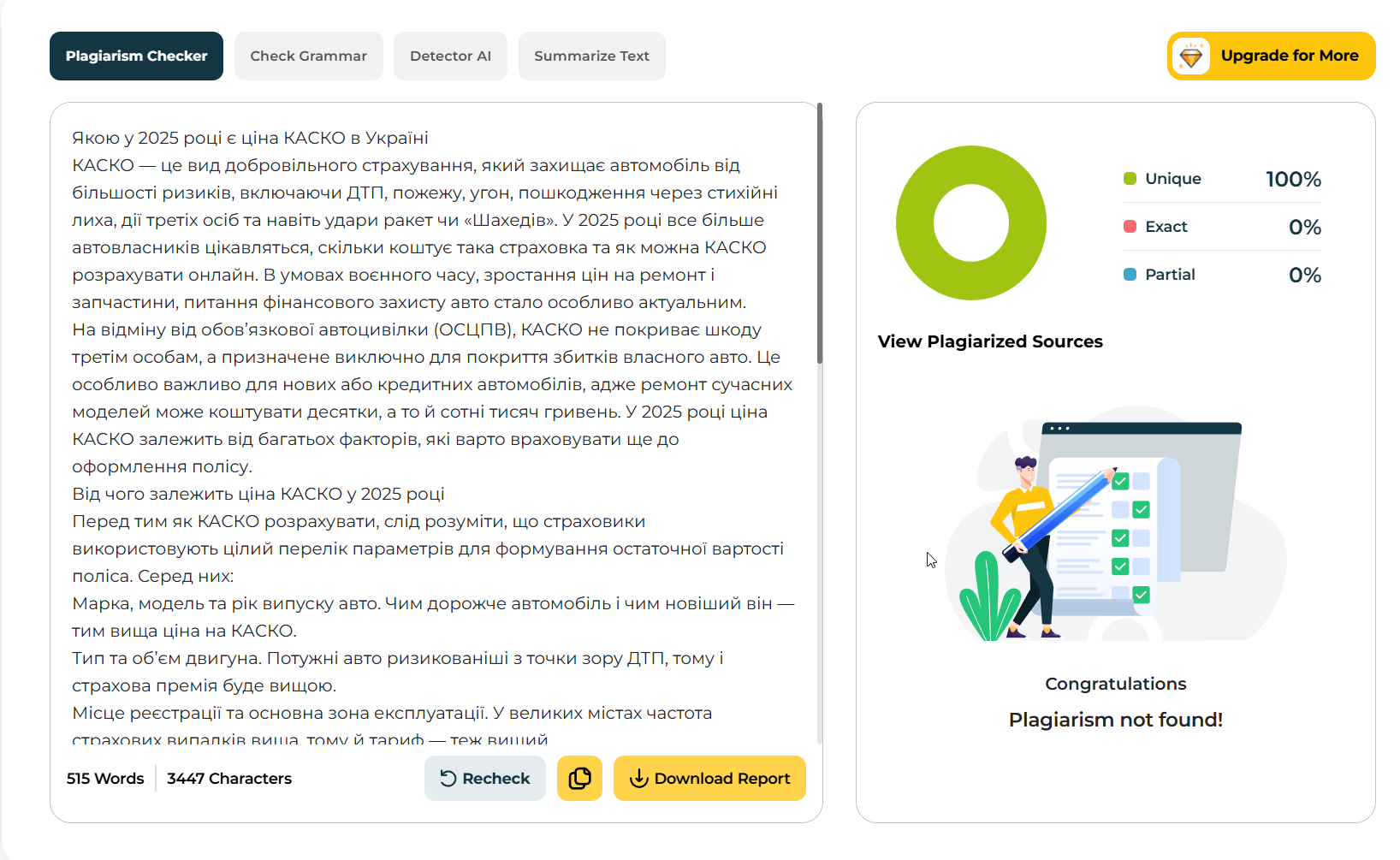Click the blue Partial legend dot
Image resolution: width=1400 pixels, height=860 pixels.
point(1130,274)
